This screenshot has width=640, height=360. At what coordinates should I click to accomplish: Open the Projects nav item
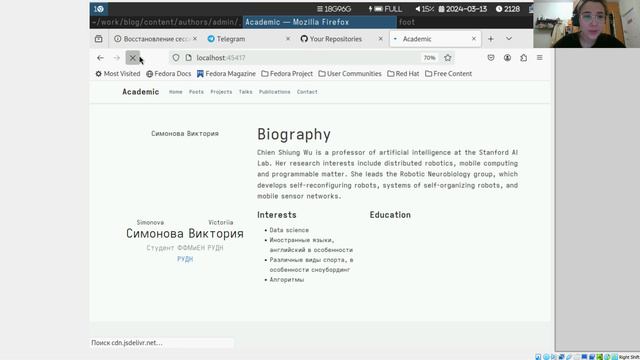click(221, 92)
